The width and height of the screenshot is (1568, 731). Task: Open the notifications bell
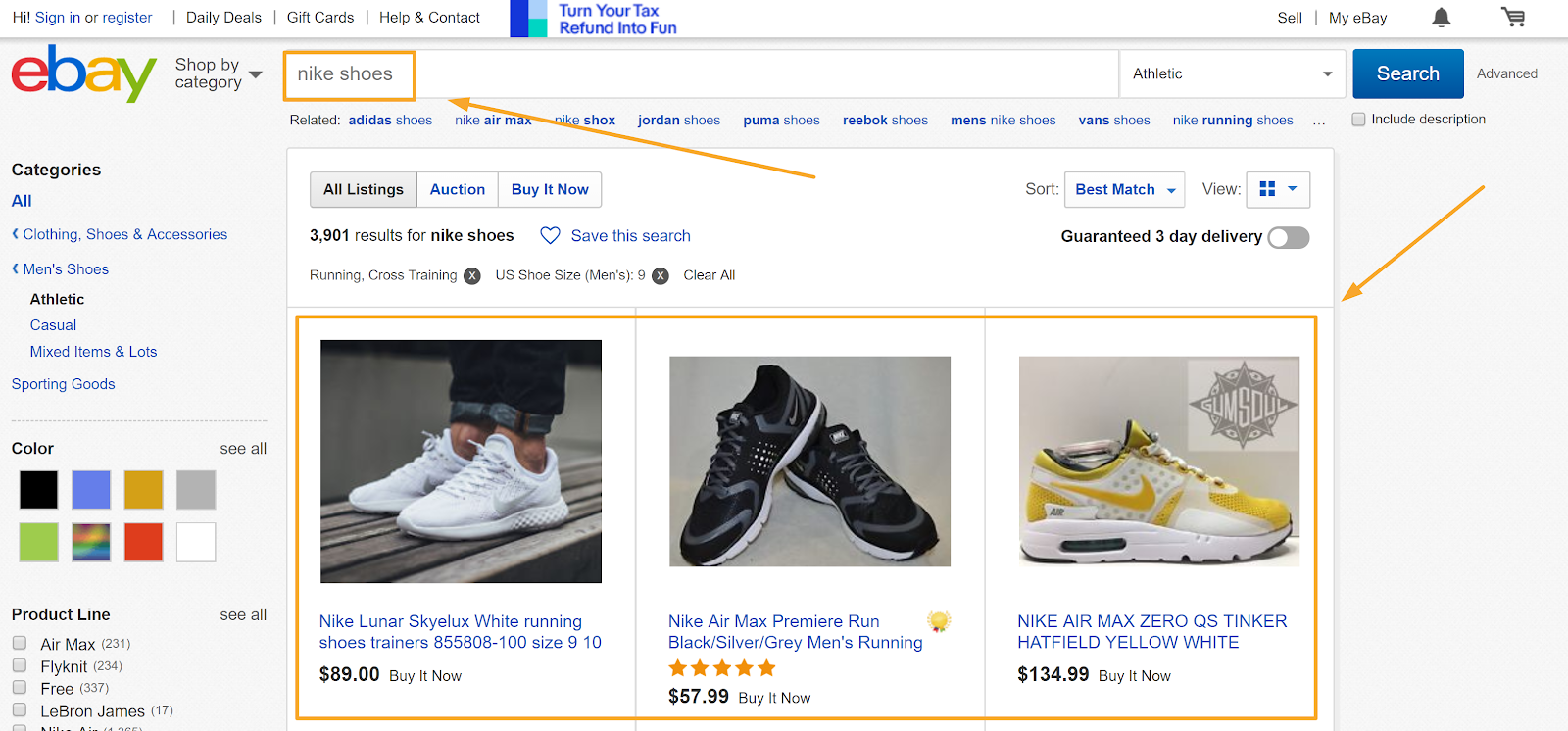1441,18
